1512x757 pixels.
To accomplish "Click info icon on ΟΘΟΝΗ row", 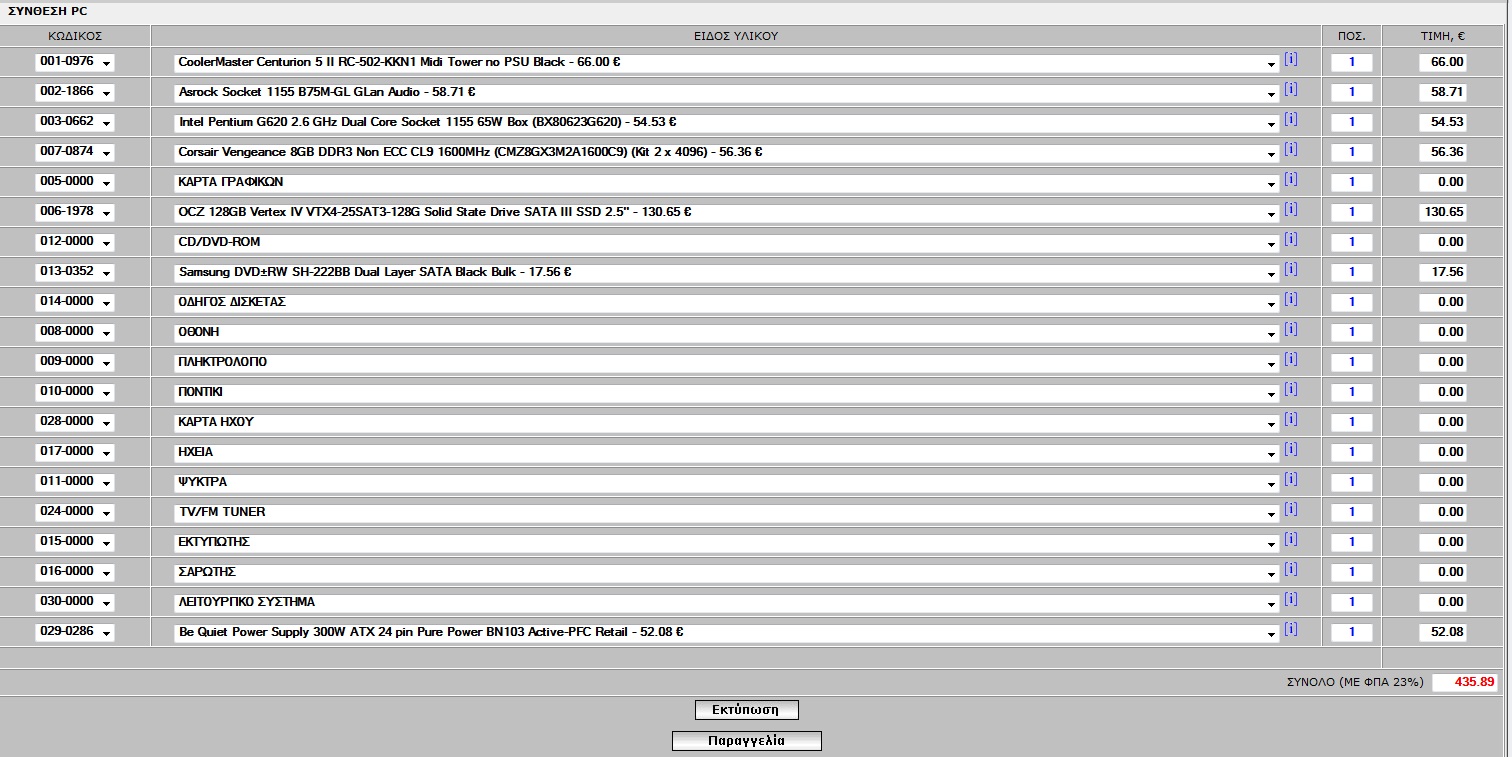I will pyautogui.click(x=1291, y=329).
